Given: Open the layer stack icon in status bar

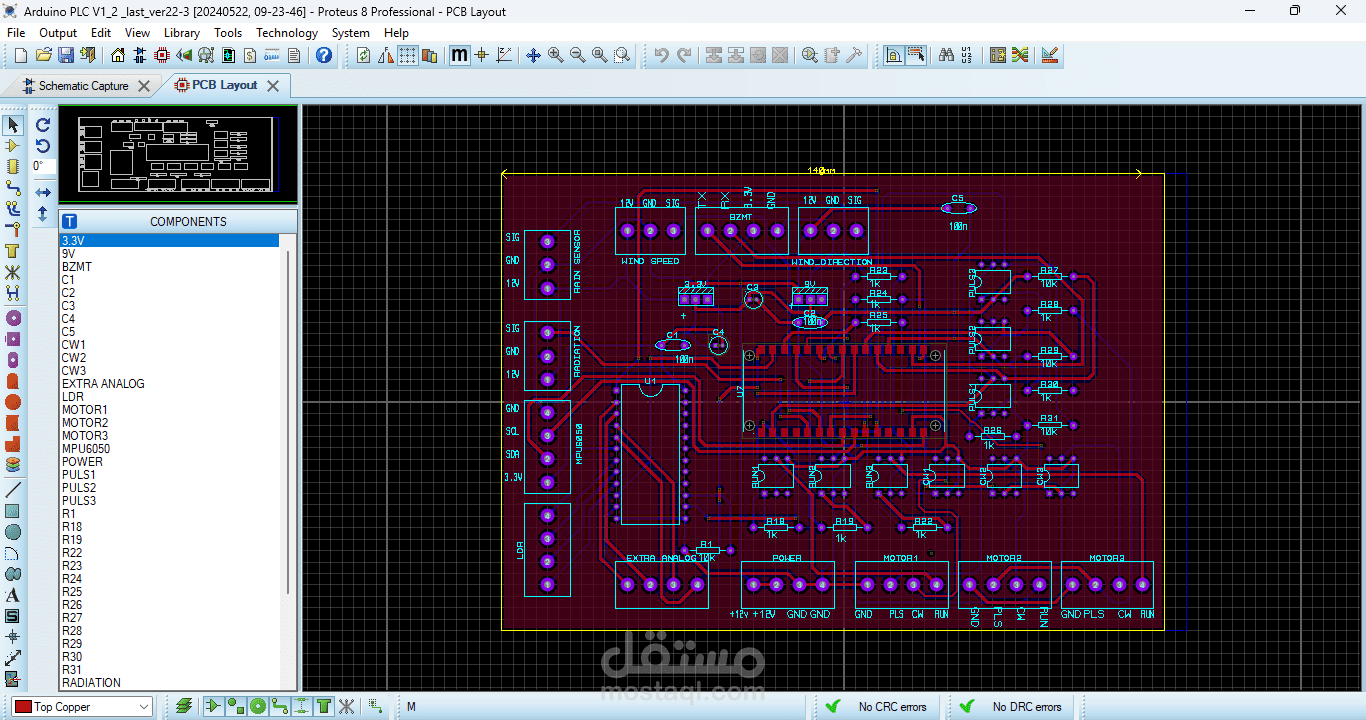Looking at the screenshot, I should 184,707.
